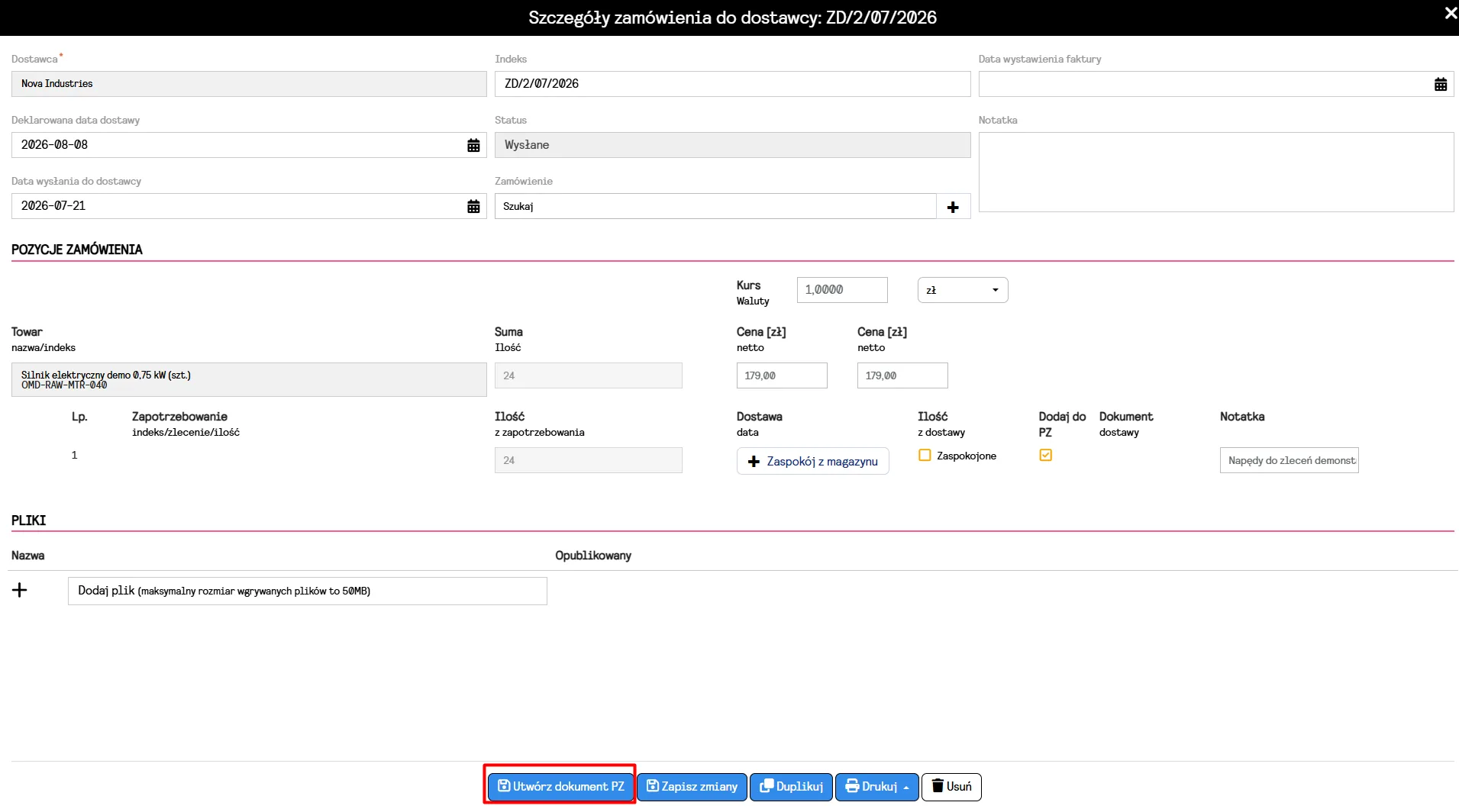Click the Ilość z zapotrzebowania field 24
1459x812 pixels.
tap(588, 460)
